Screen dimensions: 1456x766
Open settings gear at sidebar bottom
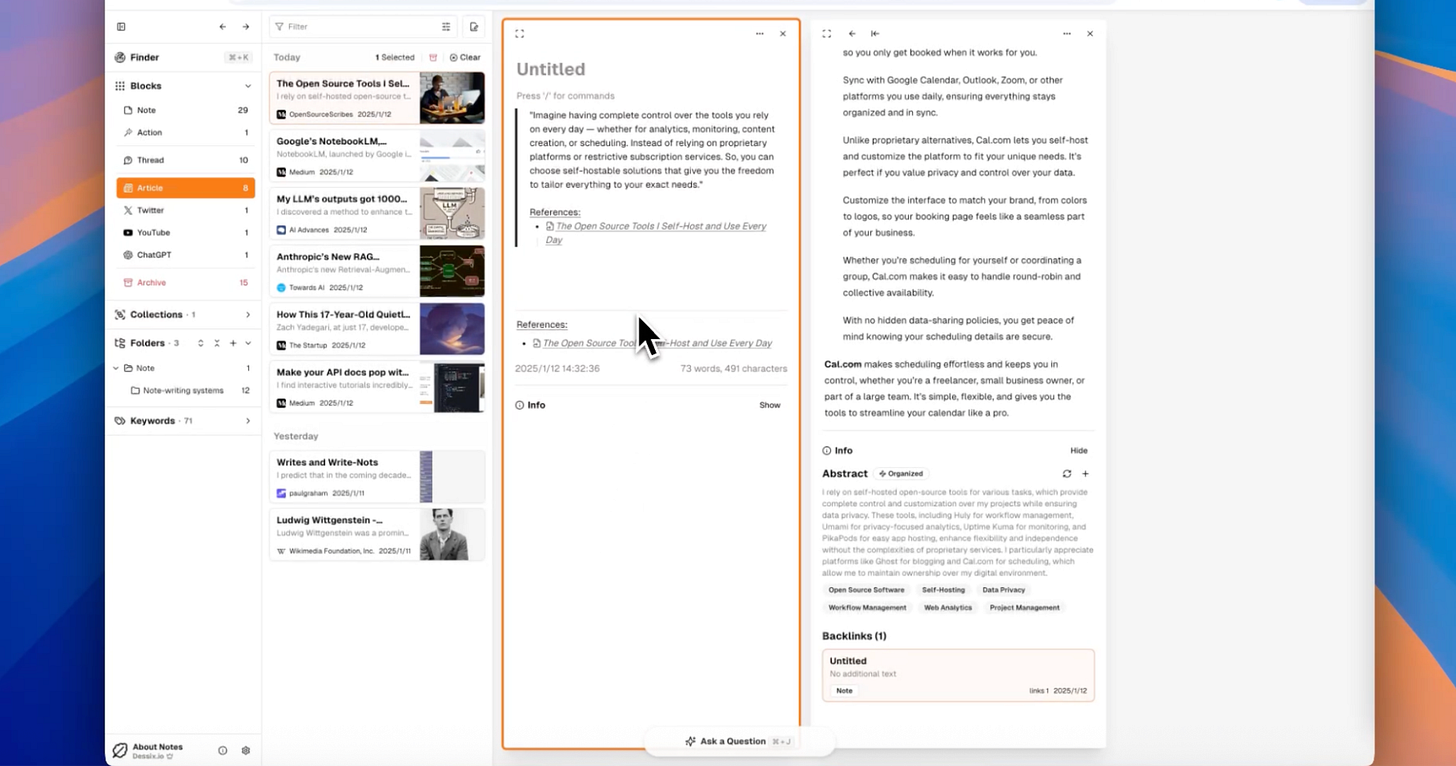245,750
